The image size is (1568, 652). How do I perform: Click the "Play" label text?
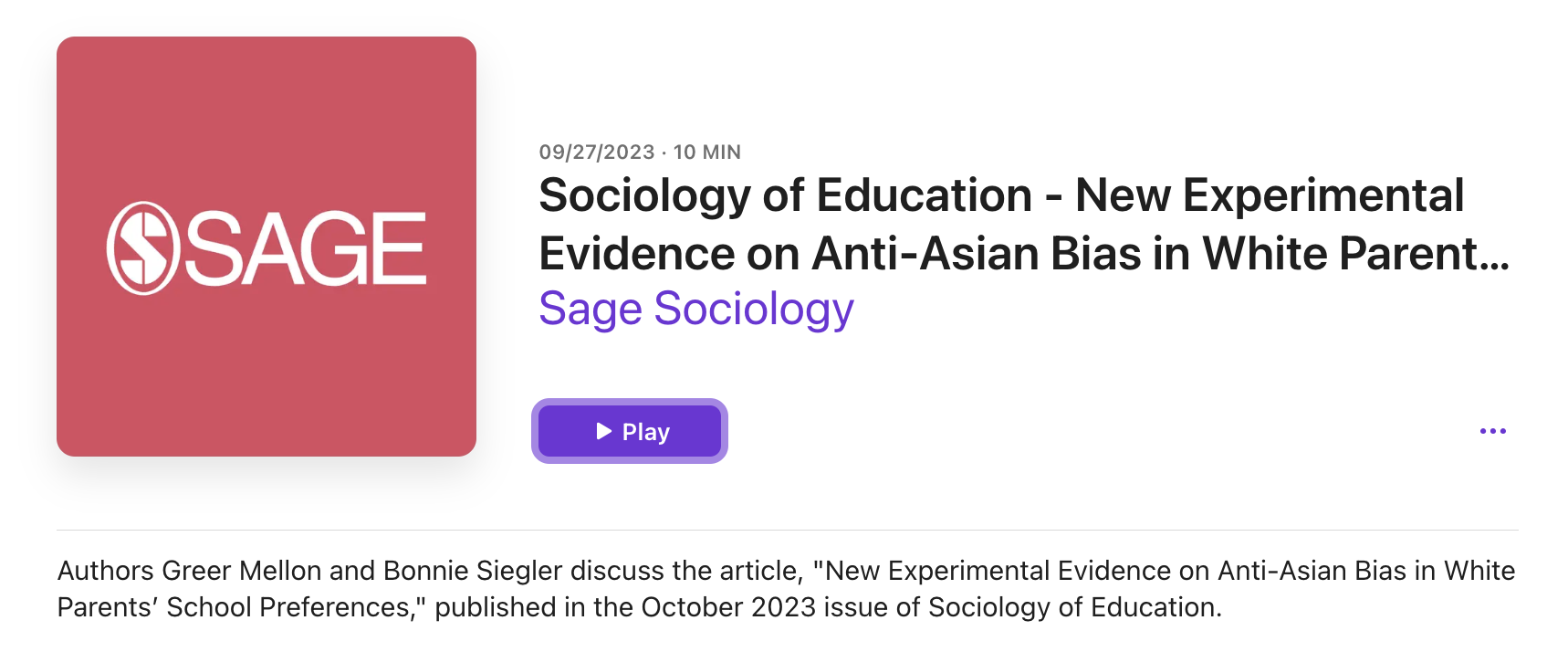click(646, 432)
